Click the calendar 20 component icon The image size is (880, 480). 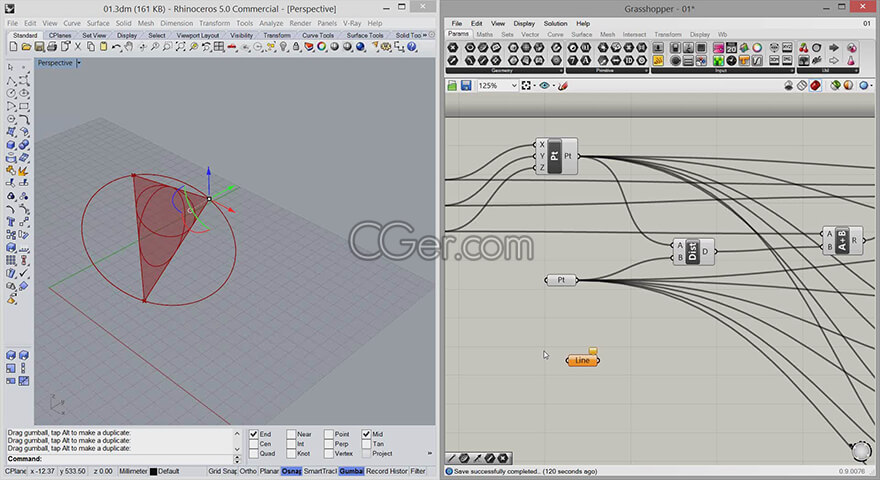[731, 48]
